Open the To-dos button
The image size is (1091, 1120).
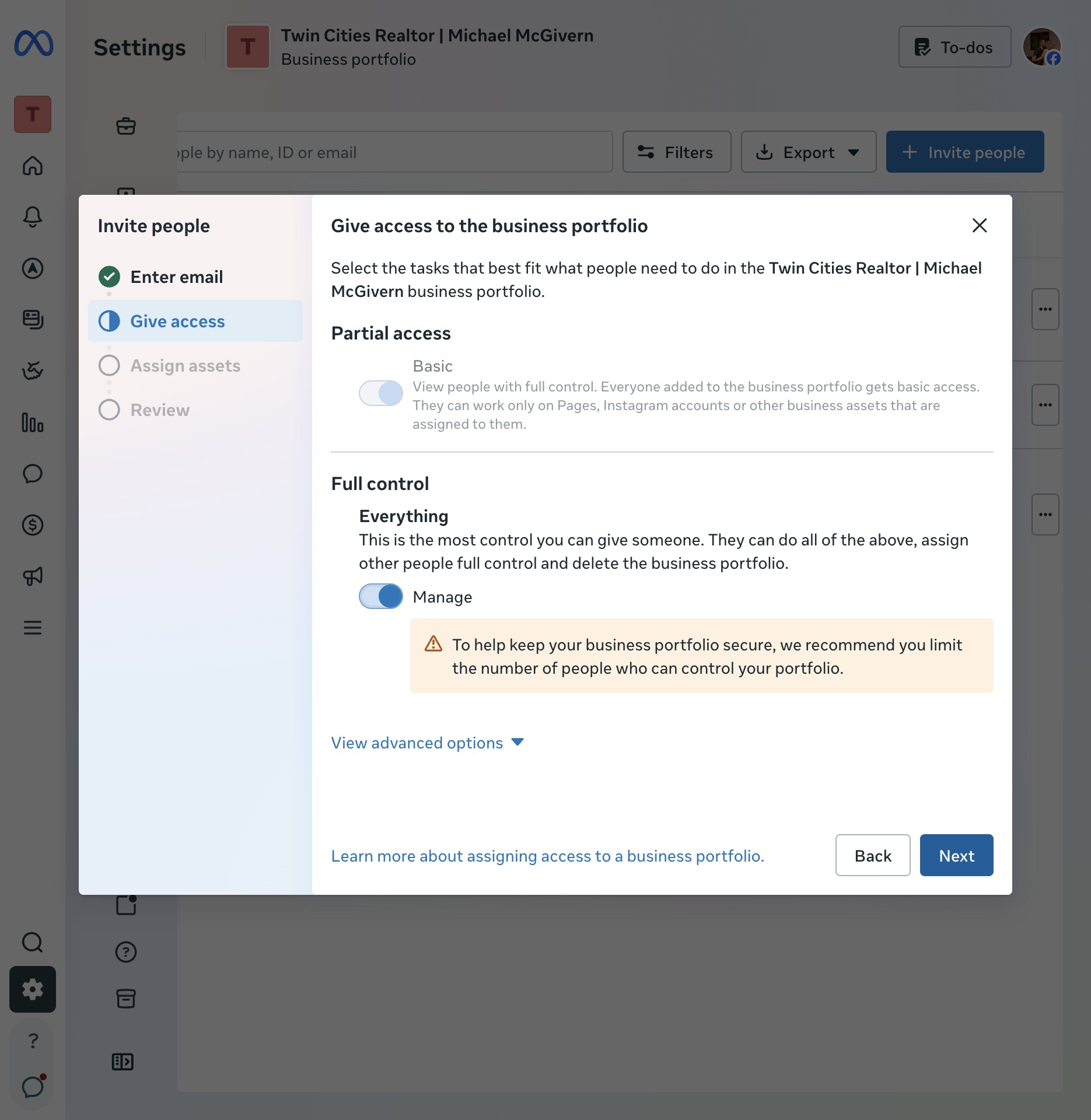tap(955, 47)
